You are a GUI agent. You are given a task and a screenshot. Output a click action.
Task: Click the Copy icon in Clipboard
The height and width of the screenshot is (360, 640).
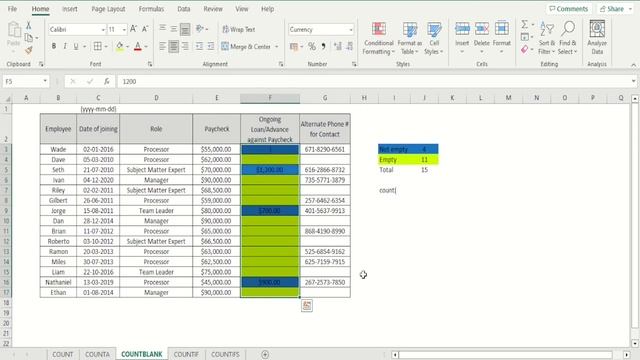click(x=29, y=38)
